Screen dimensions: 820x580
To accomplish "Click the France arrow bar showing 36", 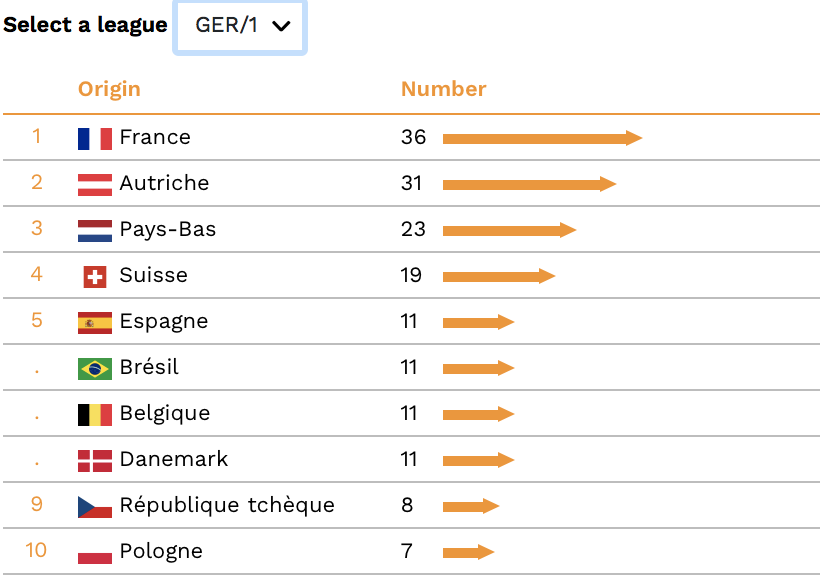I will point(542,138).
